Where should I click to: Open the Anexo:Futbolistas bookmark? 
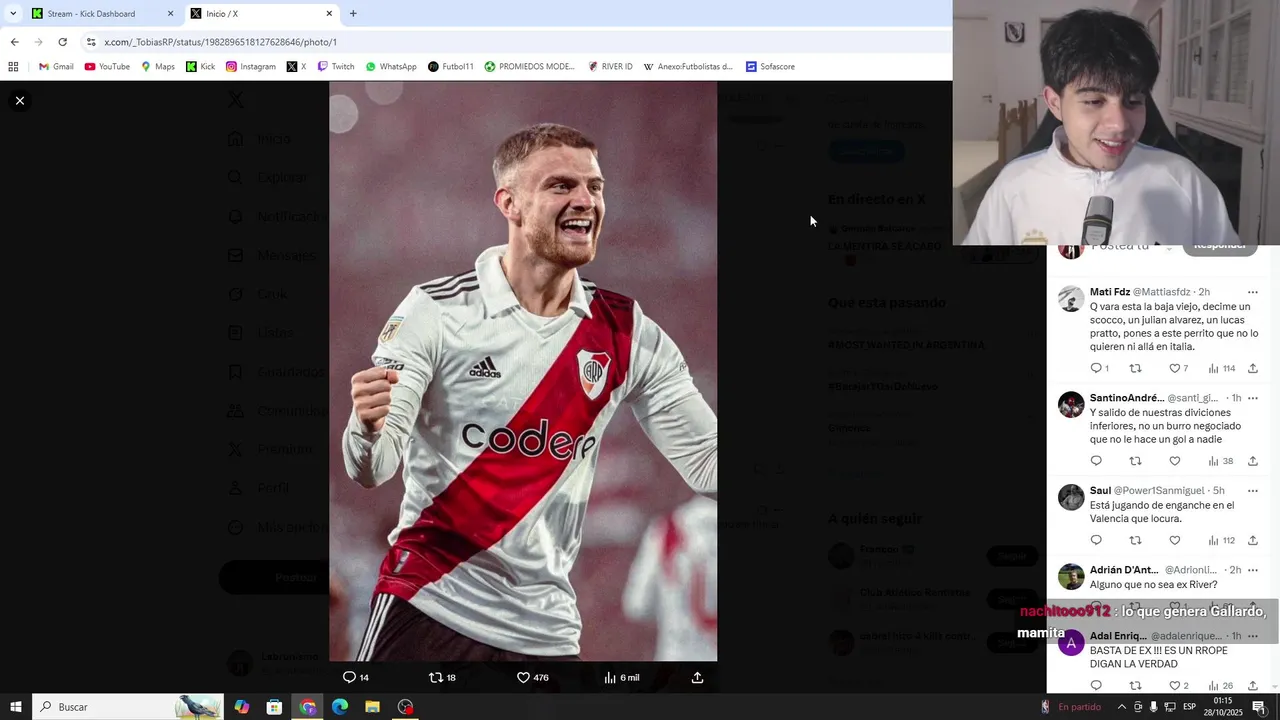688,67
